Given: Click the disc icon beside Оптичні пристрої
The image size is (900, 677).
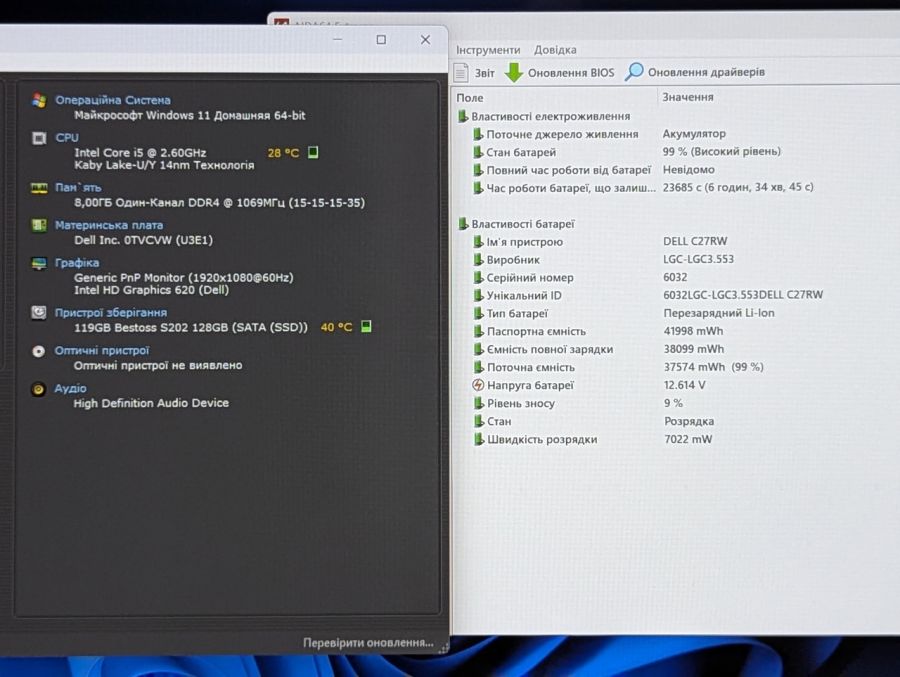Looking at the screenshot, I should point(38,351).
